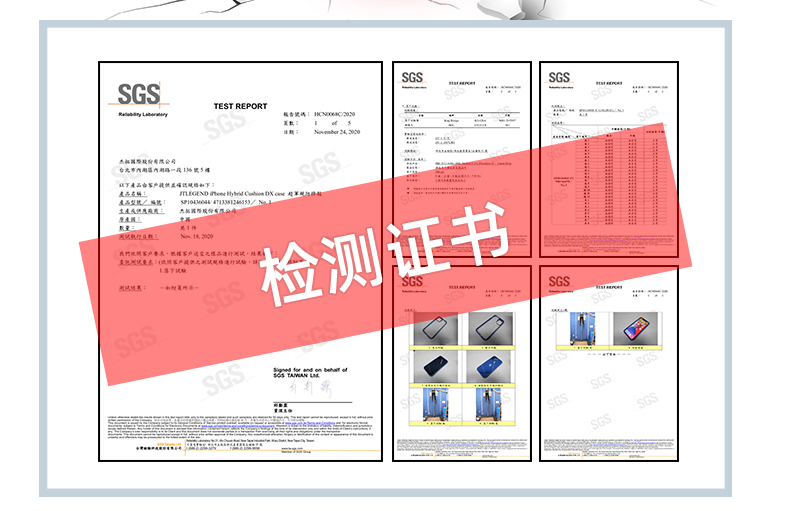Click the SGS logo on the top-right report page
This screenshot has width=790, height=511.
coord(559,78)
